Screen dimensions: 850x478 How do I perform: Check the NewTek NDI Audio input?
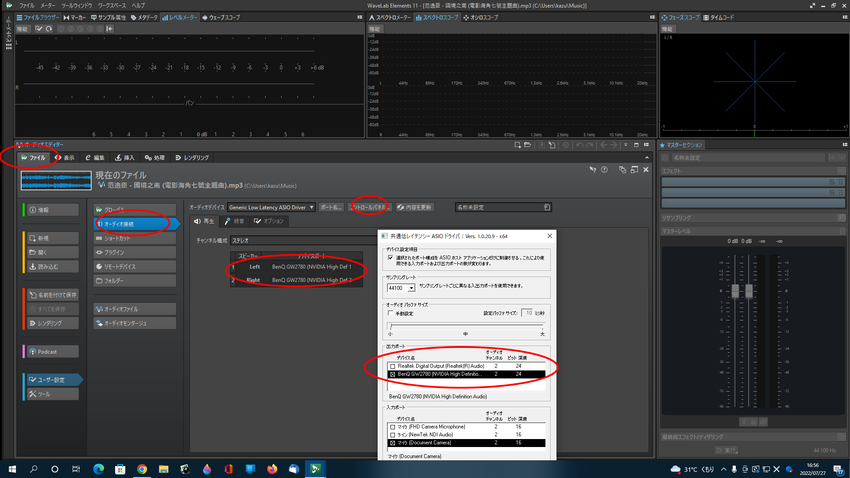tap(393, 435)
